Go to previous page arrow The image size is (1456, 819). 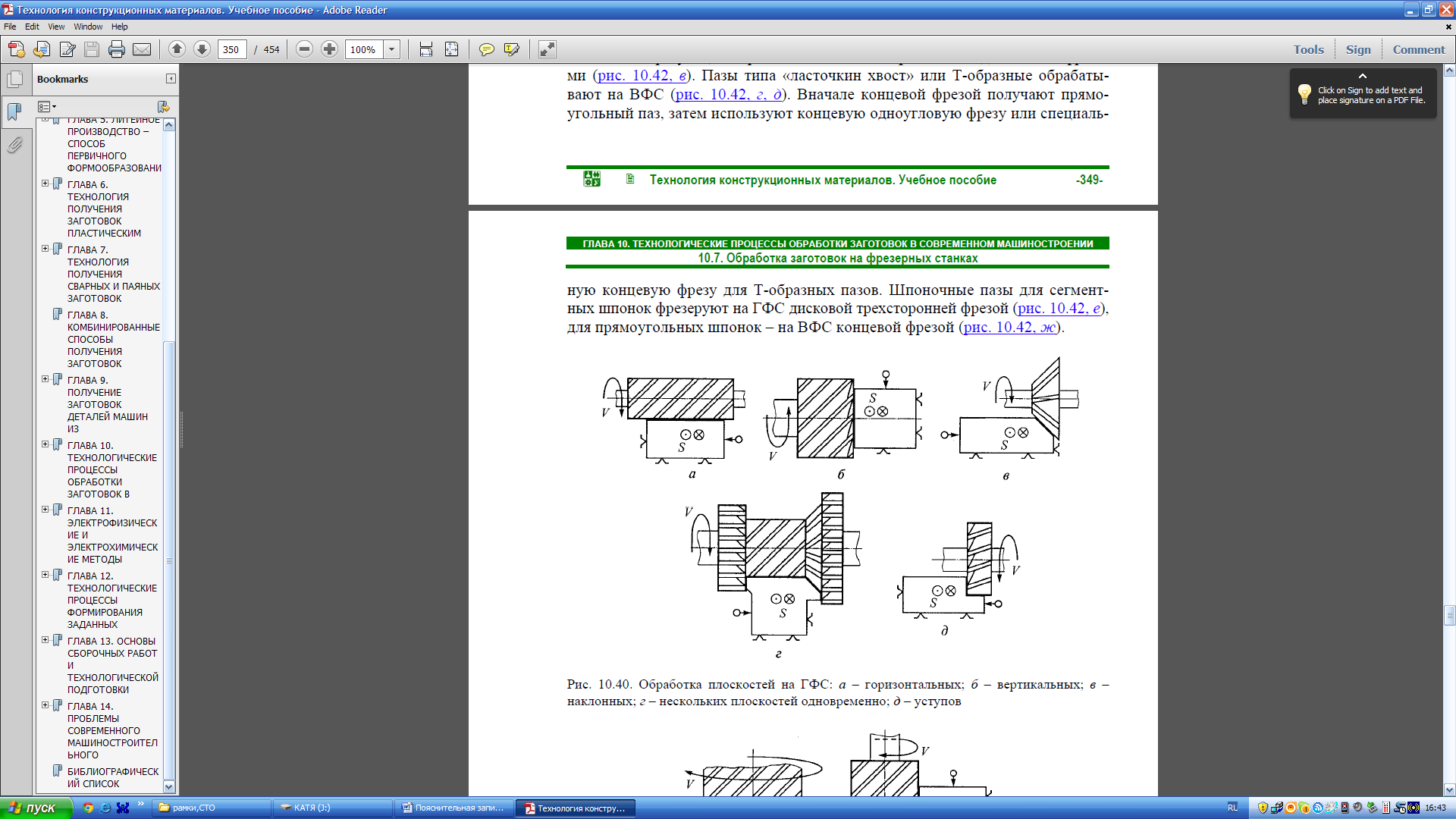(177, 49)
